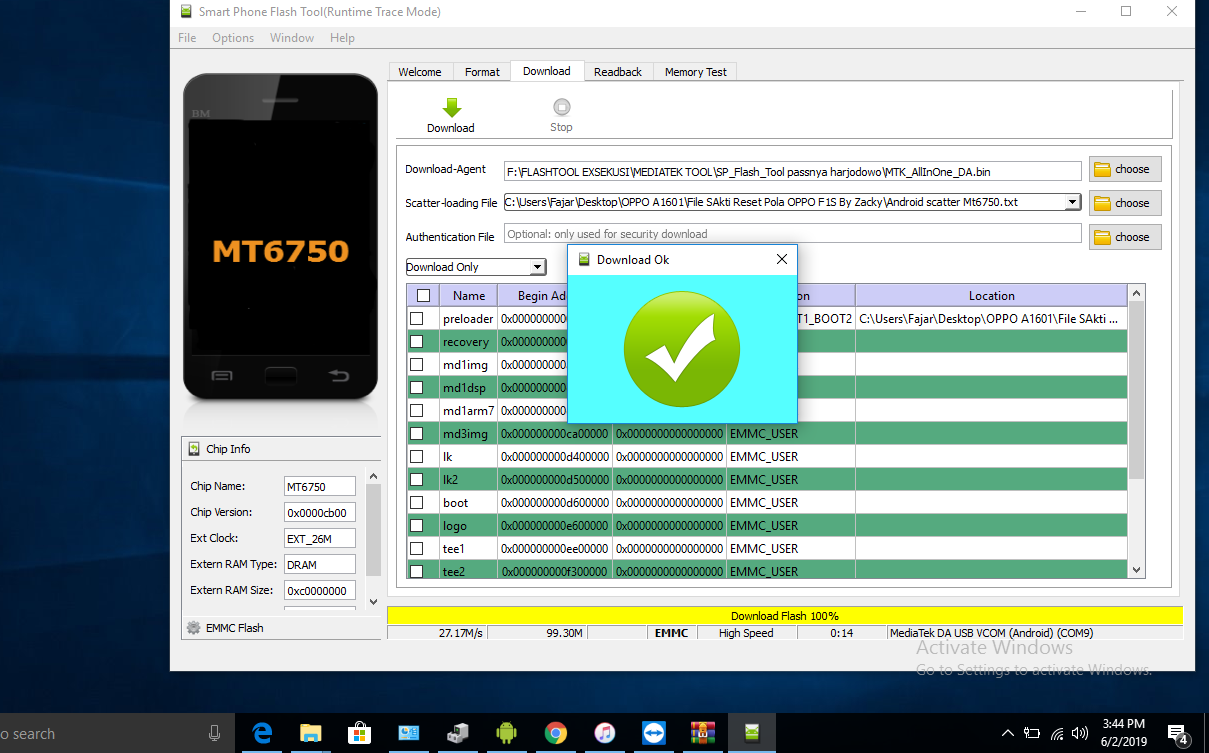
Task: Open WinRAR from the taskbar
Action: point(703,733)
